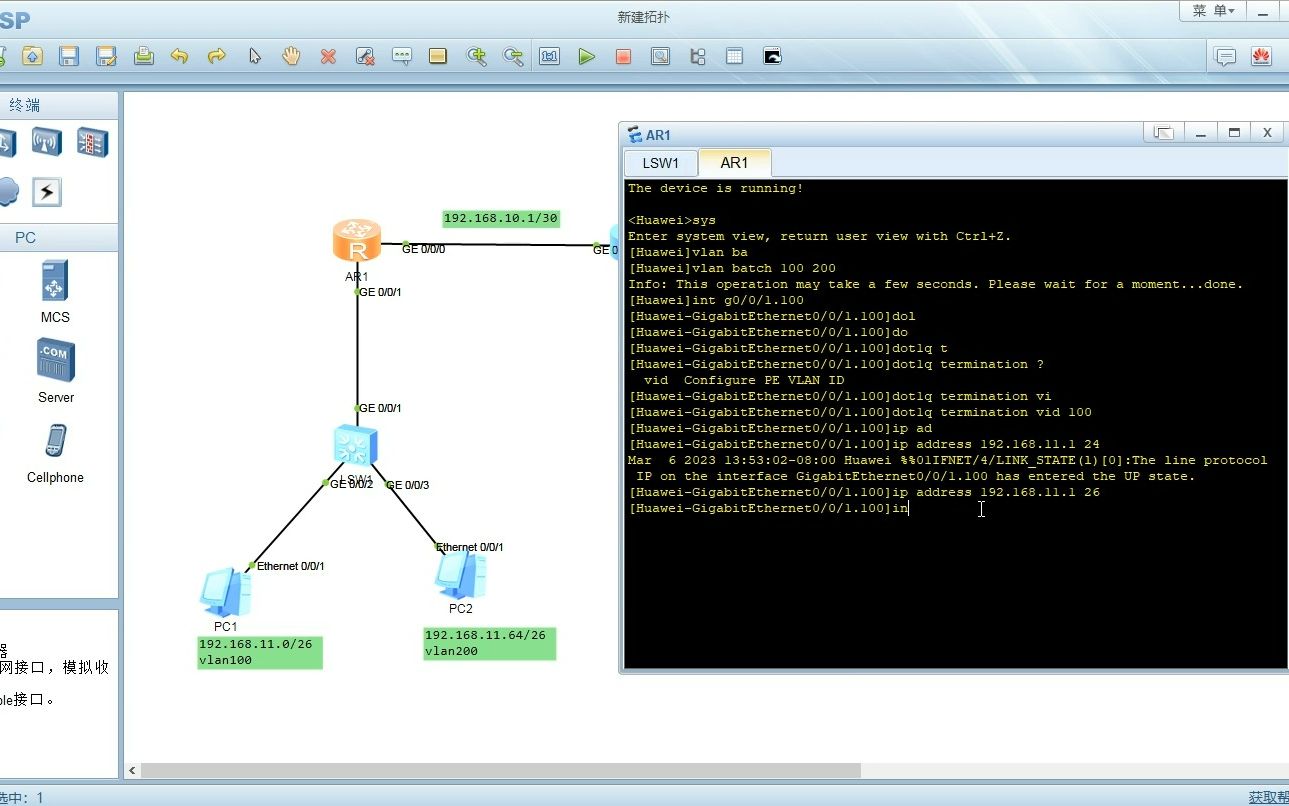Image resolution: width=1289 pixels, height=806 pixels.
Task: Click the Ethernet 0/0/1 label near PC1
Action: (x=290, y=566)
